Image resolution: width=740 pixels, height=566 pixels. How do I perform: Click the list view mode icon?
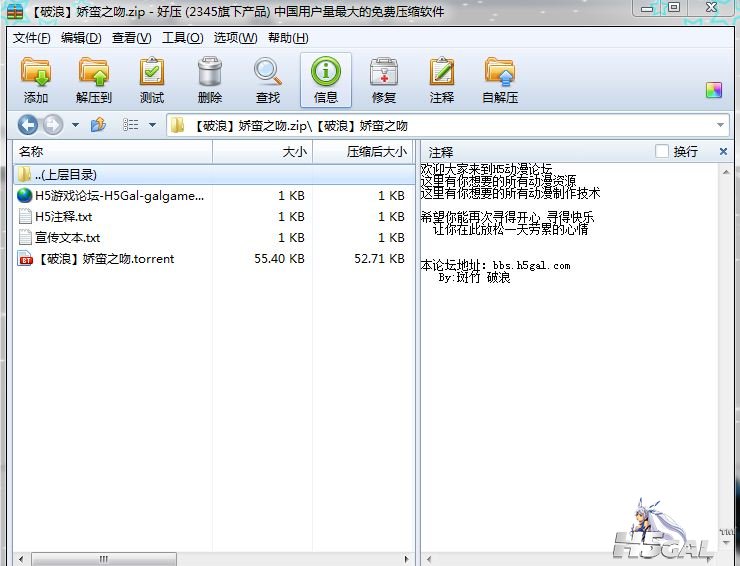point(130,125)
